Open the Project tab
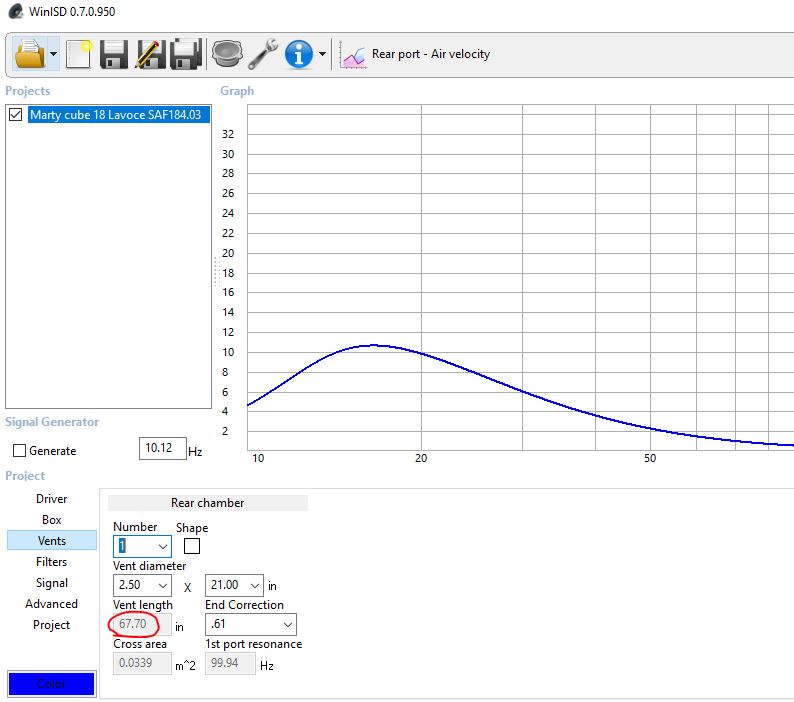This screenshot has height=702, width=794. pos(52,625)
